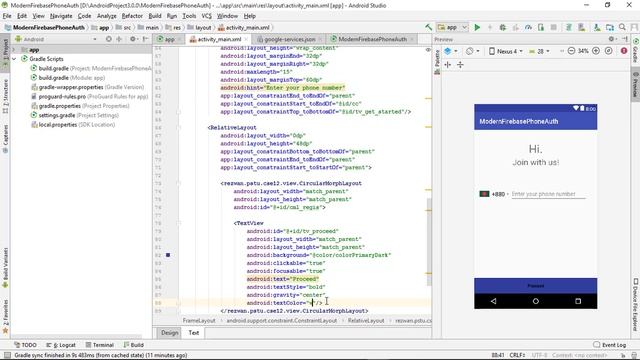Open the Refactor menu
Screen dimensions: 640x360
(132, 16)
